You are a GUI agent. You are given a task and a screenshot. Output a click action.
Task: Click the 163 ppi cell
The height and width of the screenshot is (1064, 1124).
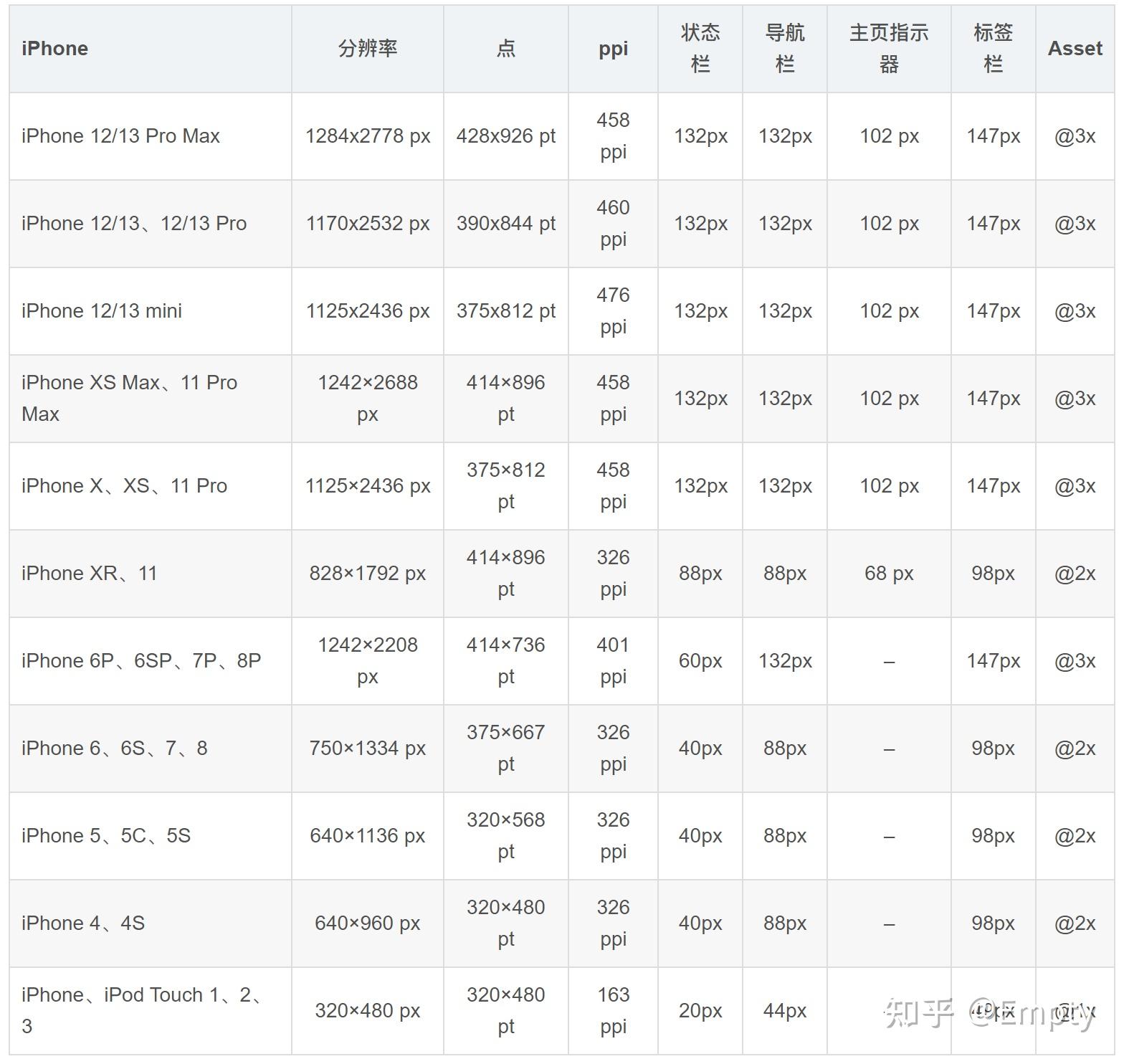613,1011
